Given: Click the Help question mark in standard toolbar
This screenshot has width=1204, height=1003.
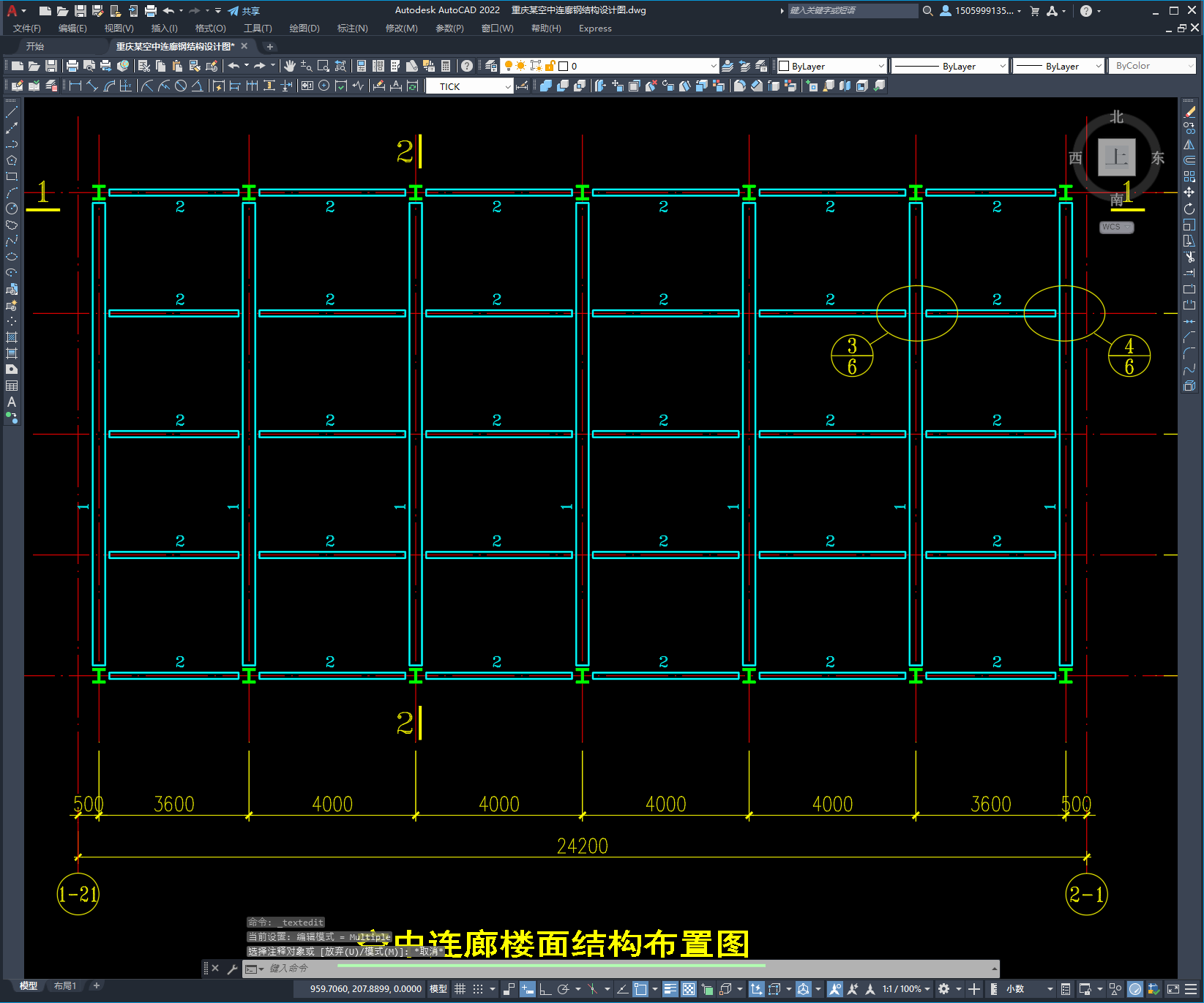Looking at the screenshot, I should (x=467, y=66).
